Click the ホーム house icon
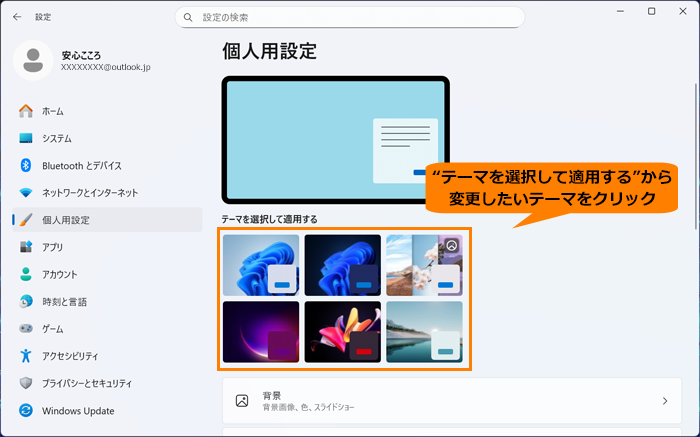Viewport: 700px width, 437px height. tap(26, 111)
